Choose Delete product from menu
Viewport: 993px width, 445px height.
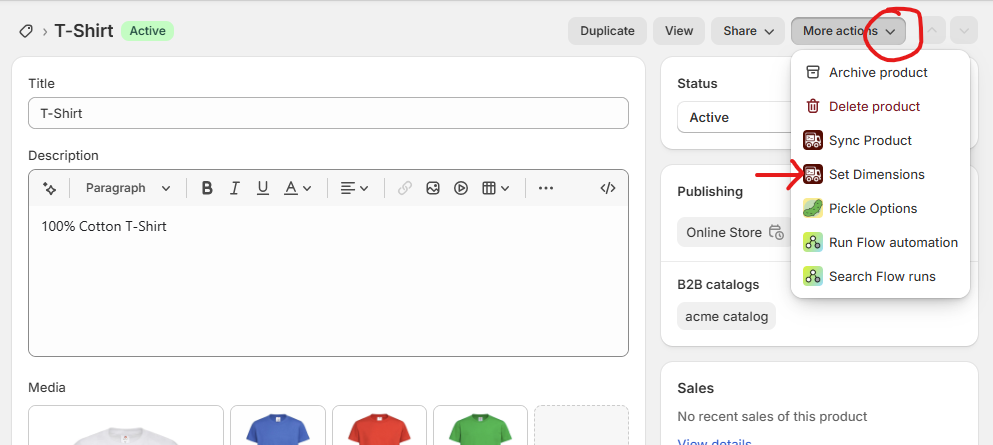point(880,106)
